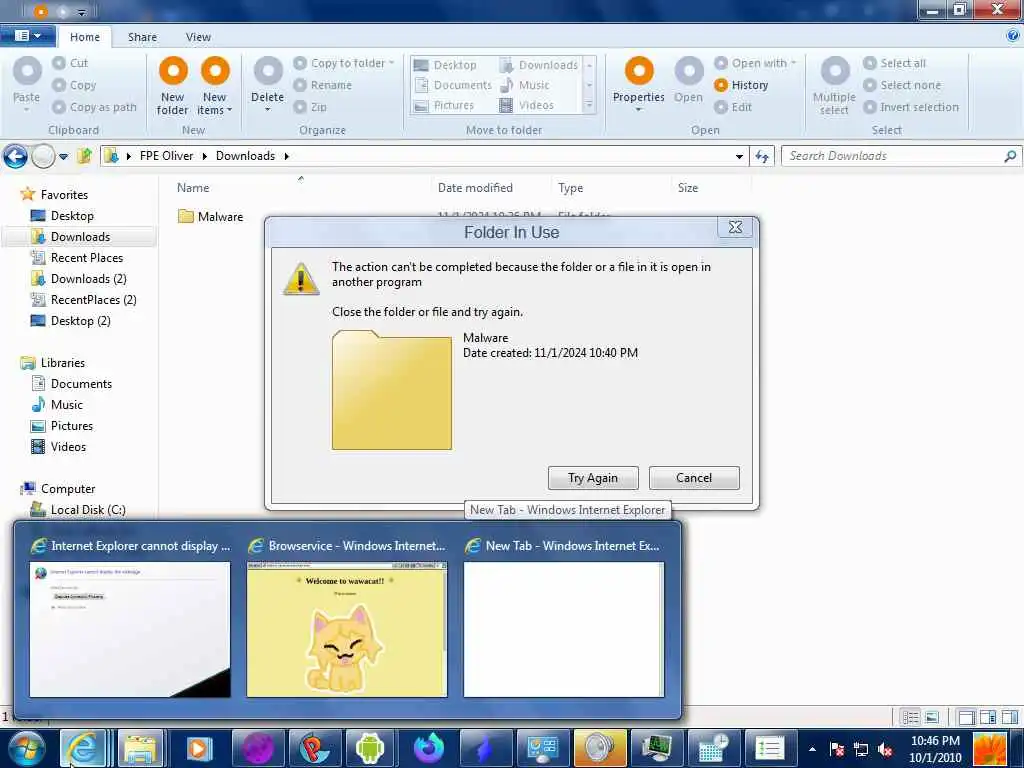Move to Music in the folder gallery

click(x=524, y=85)
